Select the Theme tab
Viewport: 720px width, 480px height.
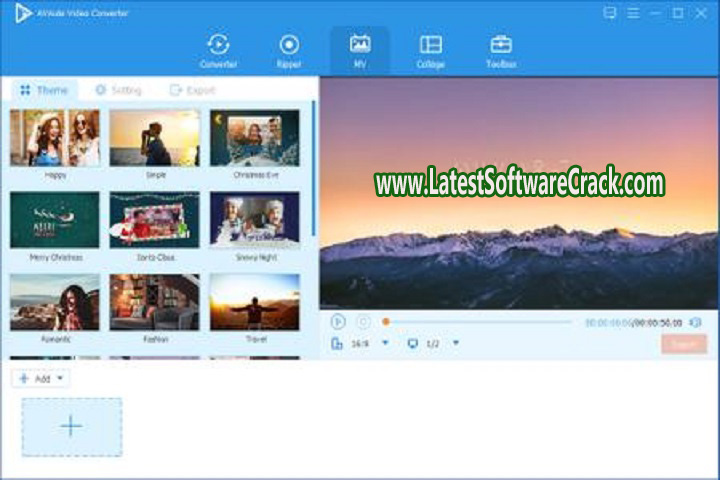(44, 90)
